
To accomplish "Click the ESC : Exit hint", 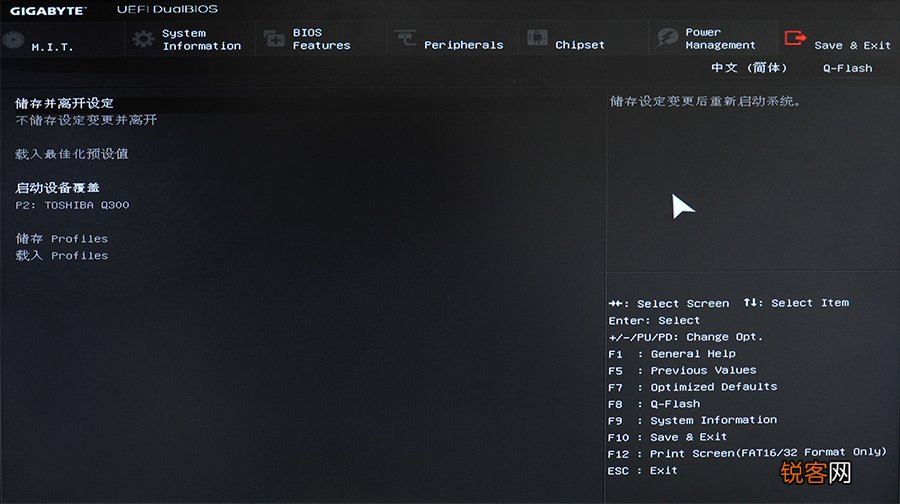I will (642, 471).
